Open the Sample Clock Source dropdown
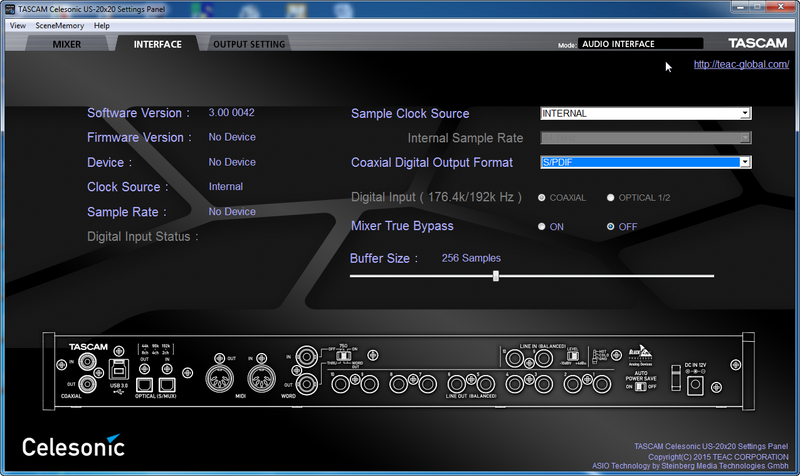Screen dimensions: 800x476 tap(645, 113)
